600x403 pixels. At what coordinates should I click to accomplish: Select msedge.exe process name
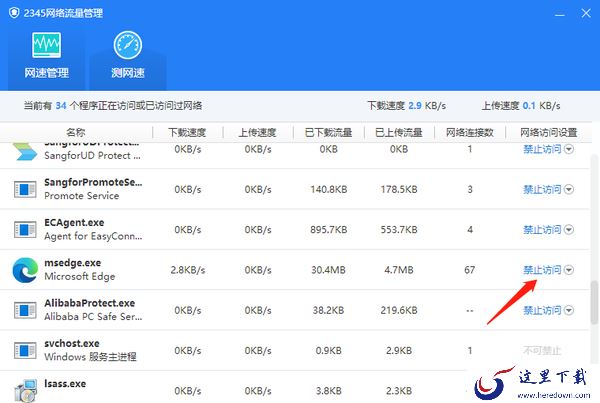click(73, 263)
